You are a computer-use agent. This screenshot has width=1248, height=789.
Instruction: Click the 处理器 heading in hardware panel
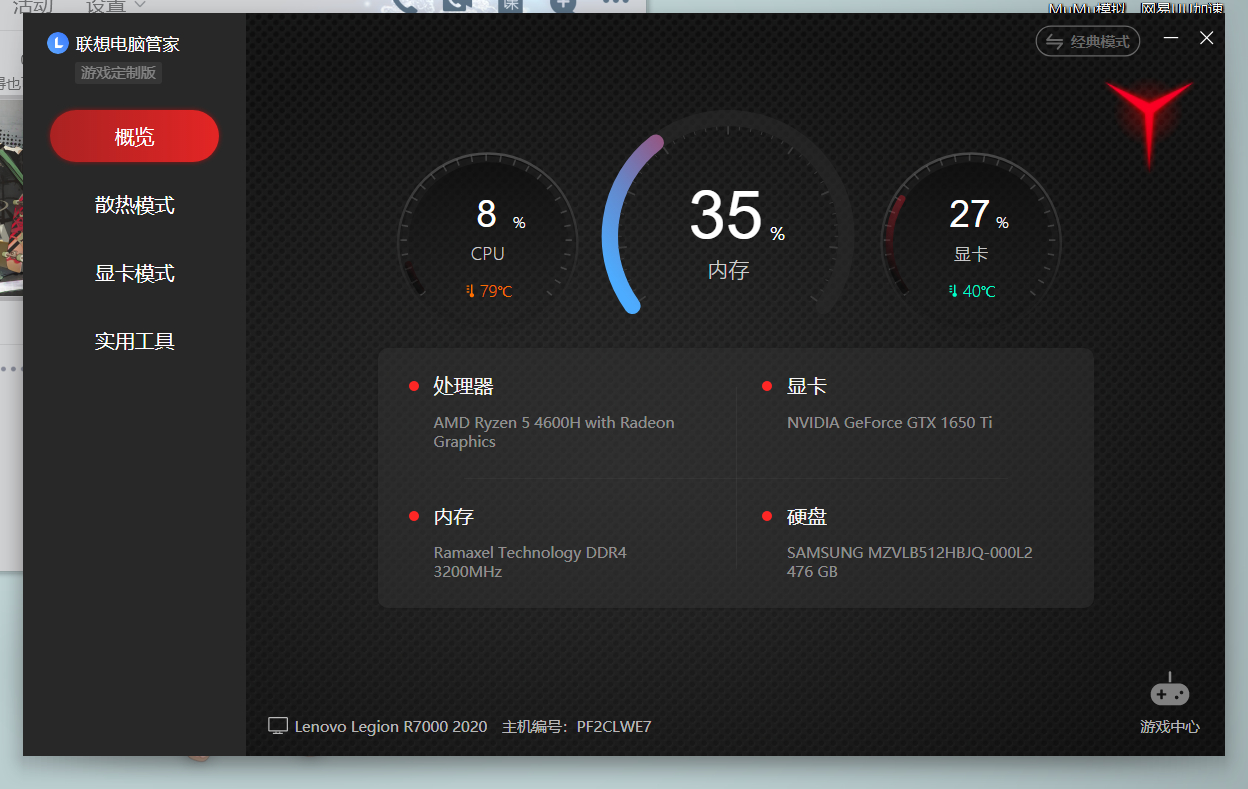click(463, 386)
